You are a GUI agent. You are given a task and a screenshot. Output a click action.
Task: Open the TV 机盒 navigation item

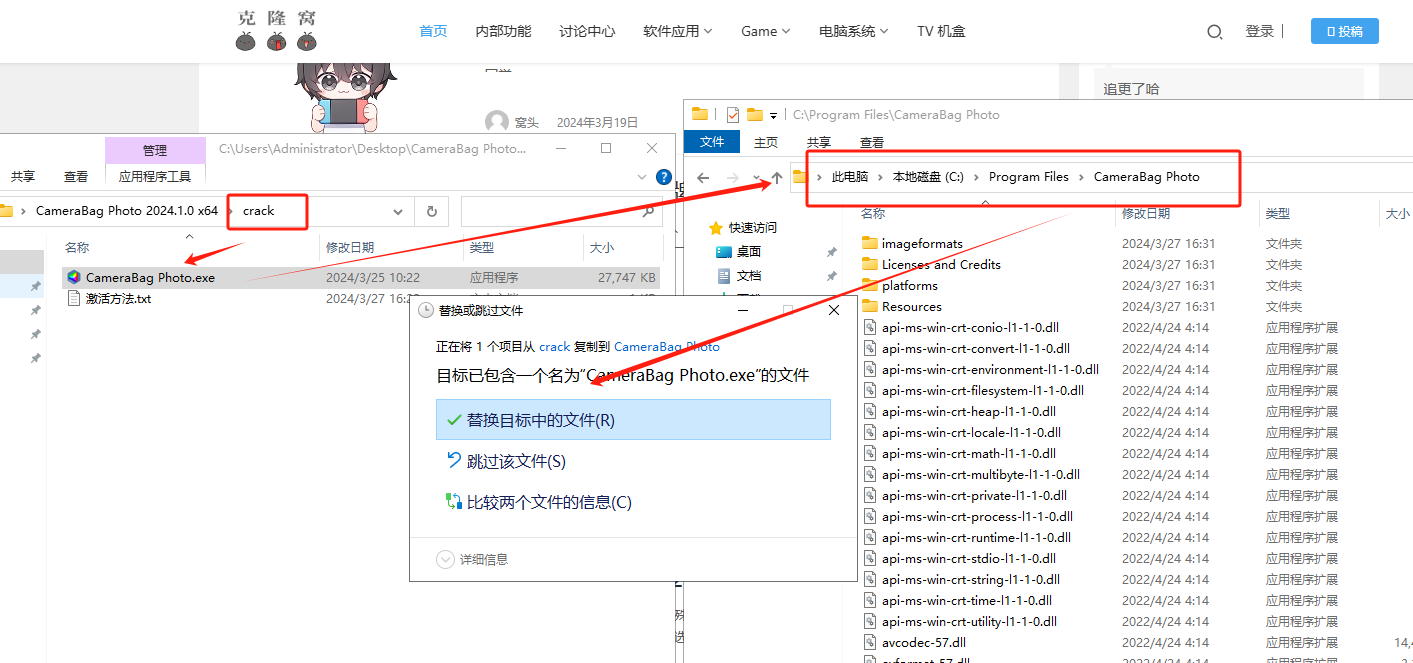point(941,31)
